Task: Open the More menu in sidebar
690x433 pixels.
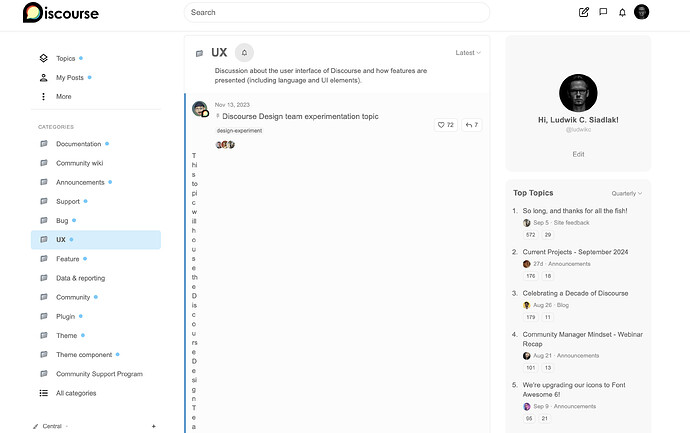Action: (x=63, y=96)
